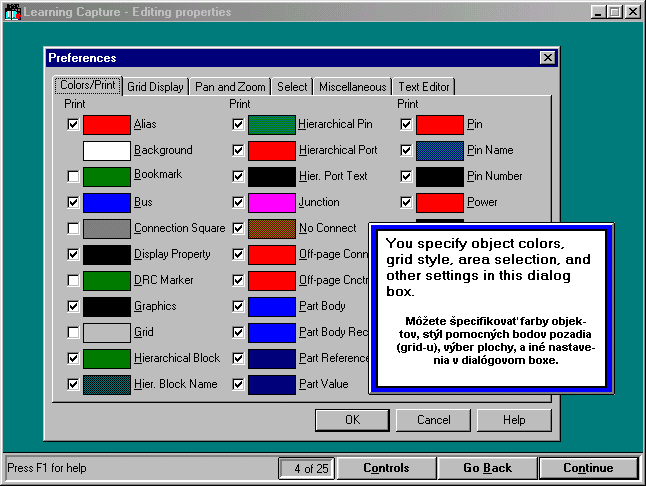Enable the Grid print checkbox

click(x=73, y=333)
